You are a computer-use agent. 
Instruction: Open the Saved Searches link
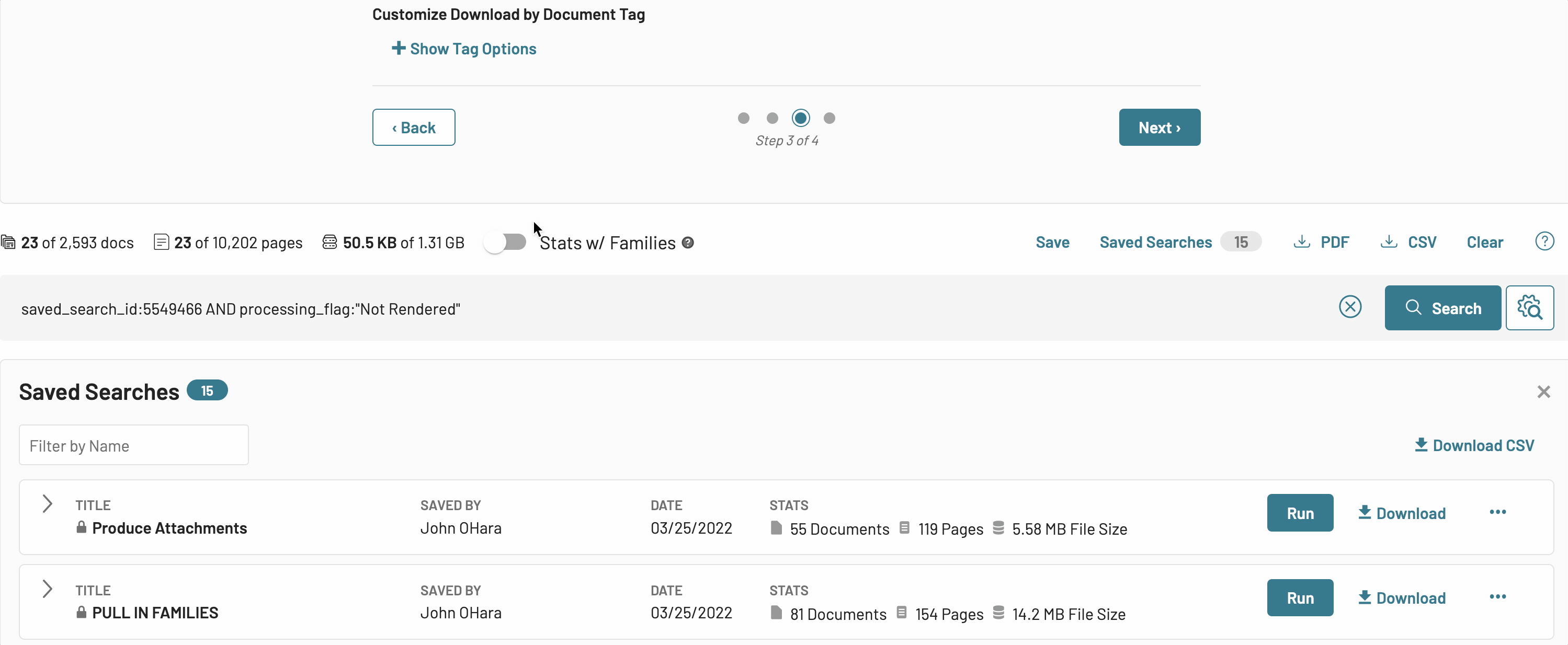coord(1155,242)
